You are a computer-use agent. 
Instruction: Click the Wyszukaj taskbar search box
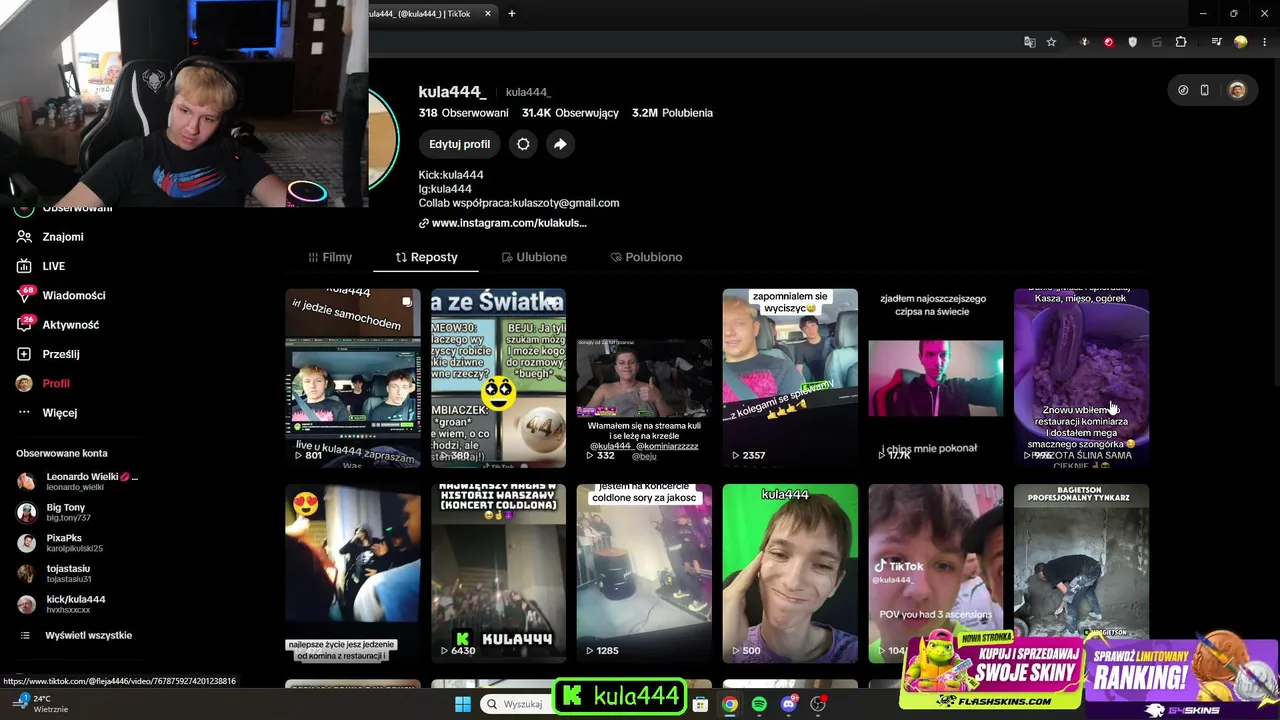point(516,704)
